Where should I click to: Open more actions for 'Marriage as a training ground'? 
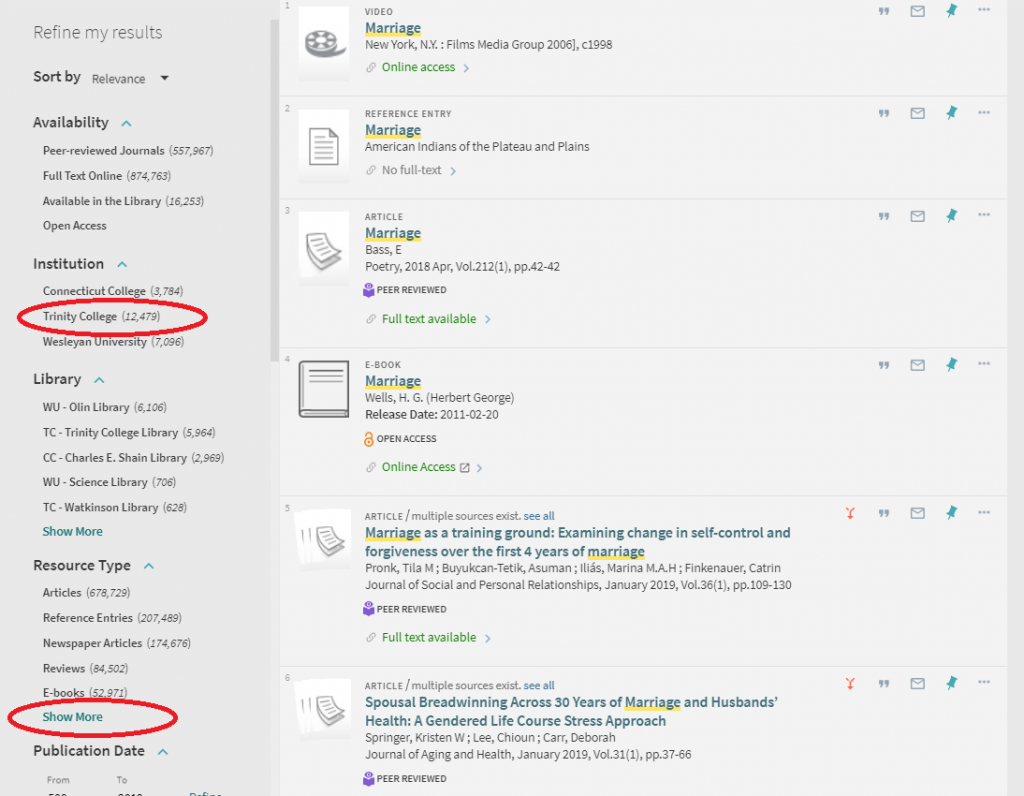984,513
